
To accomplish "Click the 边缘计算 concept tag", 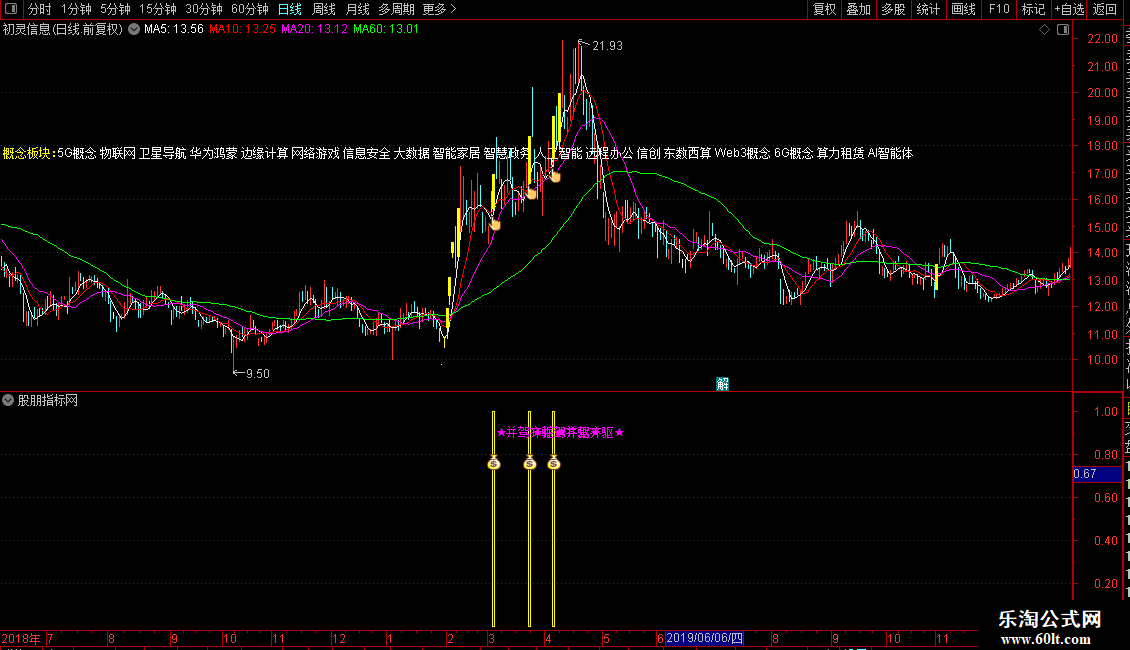I will pos(264,153).
